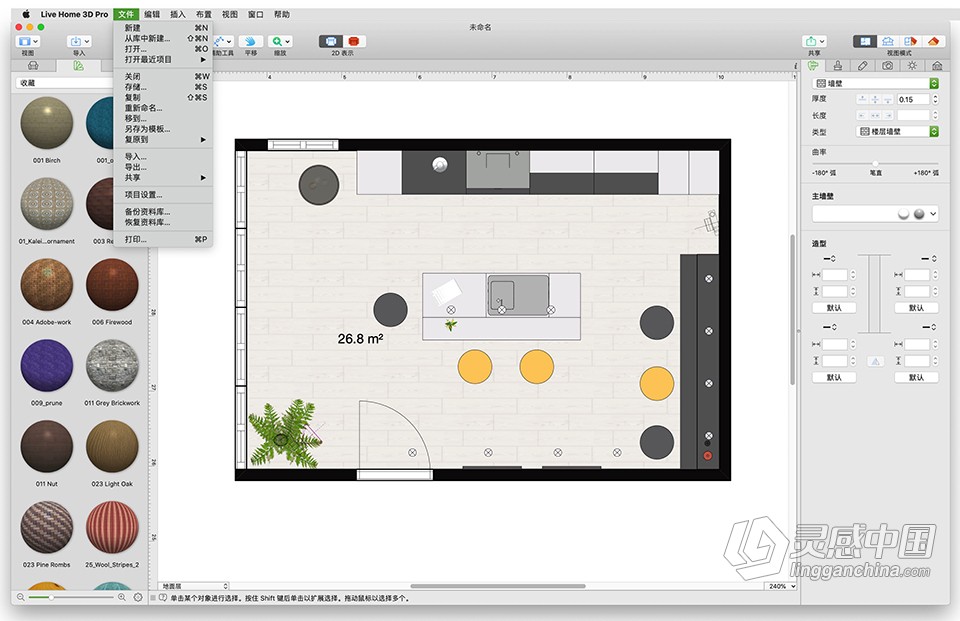Switch to red 3D representation button
The image size is (960, 621).
pyautogui.click(x=354, y=41)
